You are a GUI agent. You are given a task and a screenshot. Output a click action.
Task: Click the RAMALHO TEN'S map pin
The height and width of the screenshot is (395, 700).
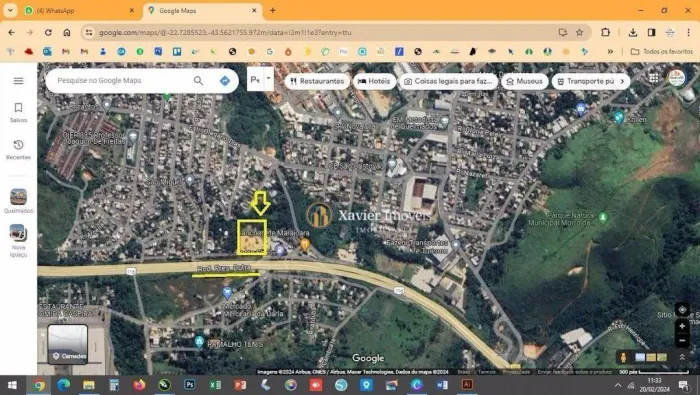pyautogui.click(x=199, y=342)
